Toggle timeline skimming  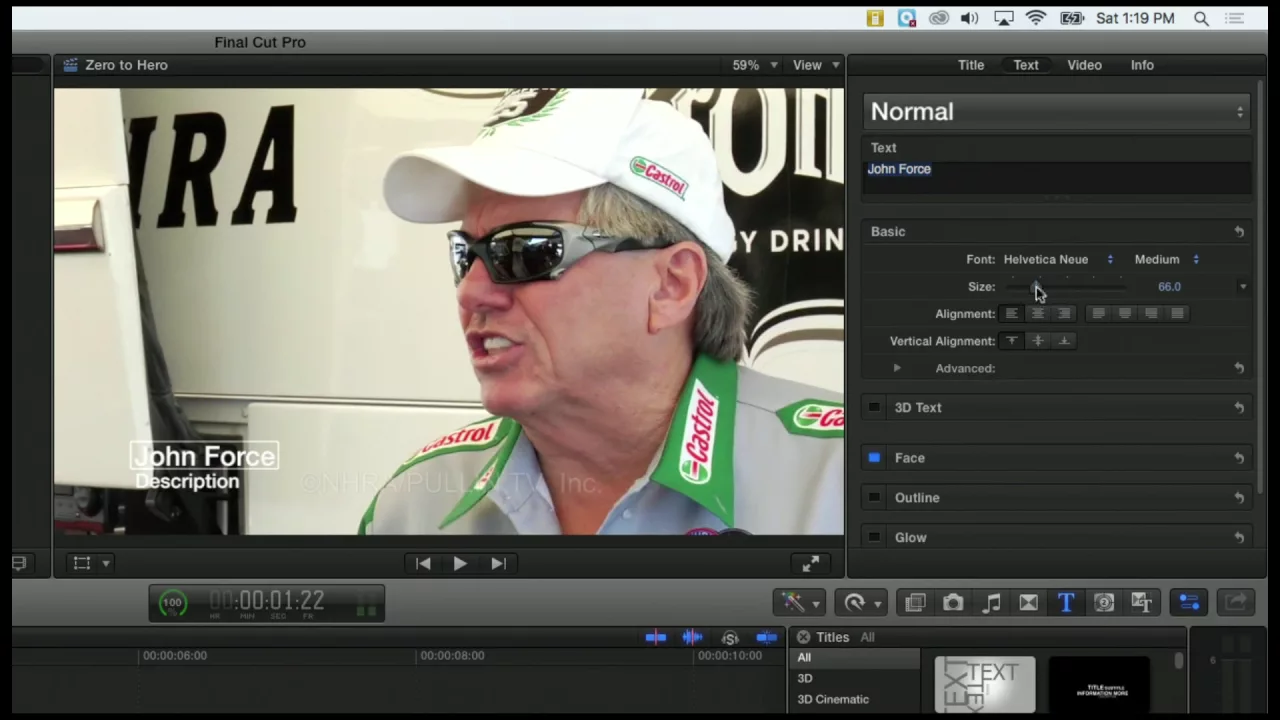[x=655, y=637]
